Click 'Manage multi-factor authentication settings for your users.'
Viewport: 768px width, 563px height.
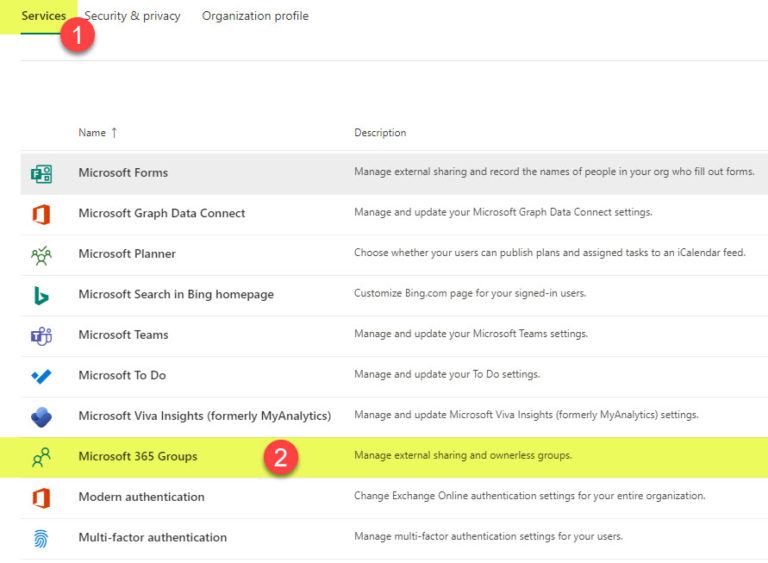pos(488,537)
